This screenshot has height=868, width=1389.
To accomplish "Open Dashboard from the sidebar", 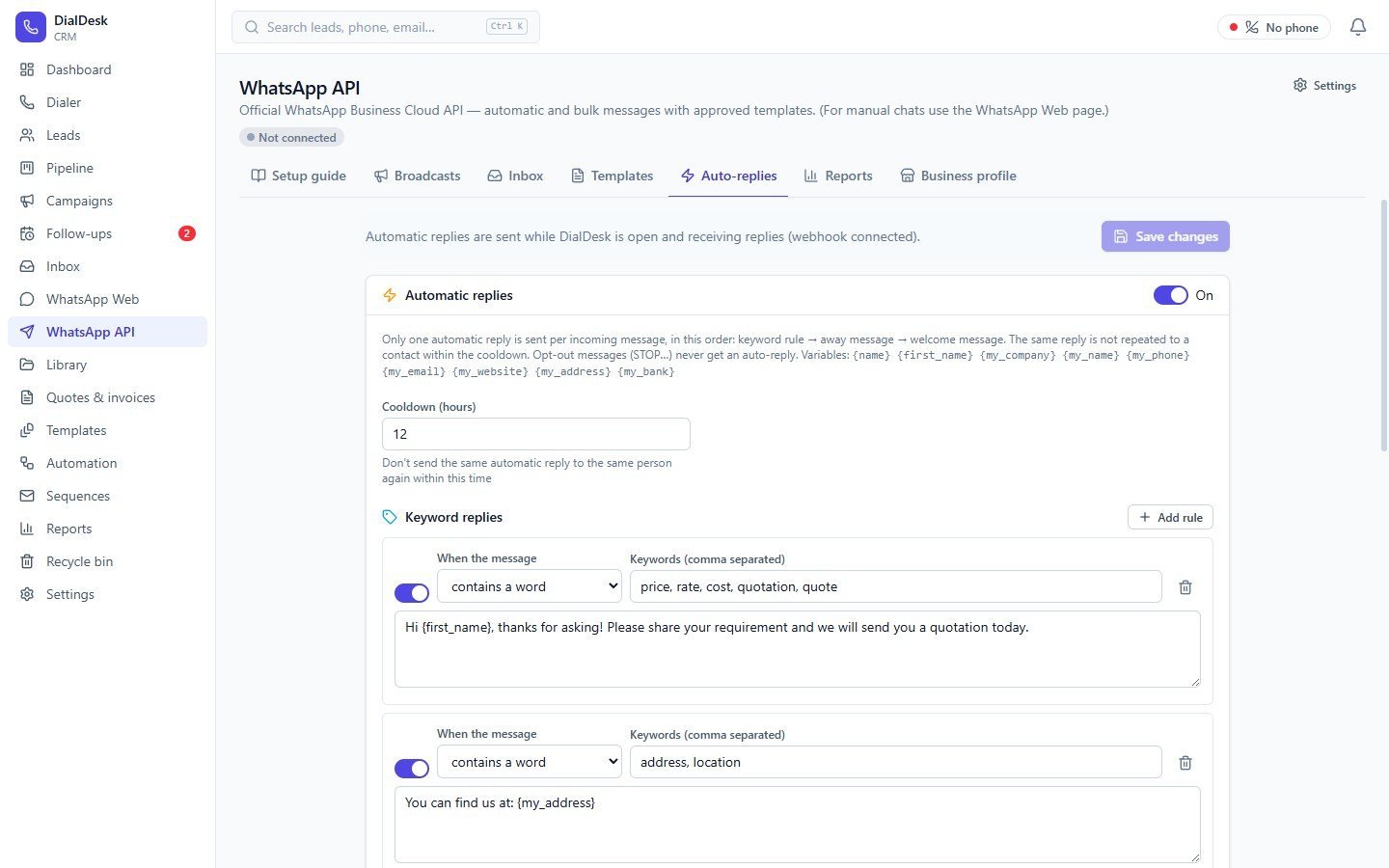I will 107,69.
